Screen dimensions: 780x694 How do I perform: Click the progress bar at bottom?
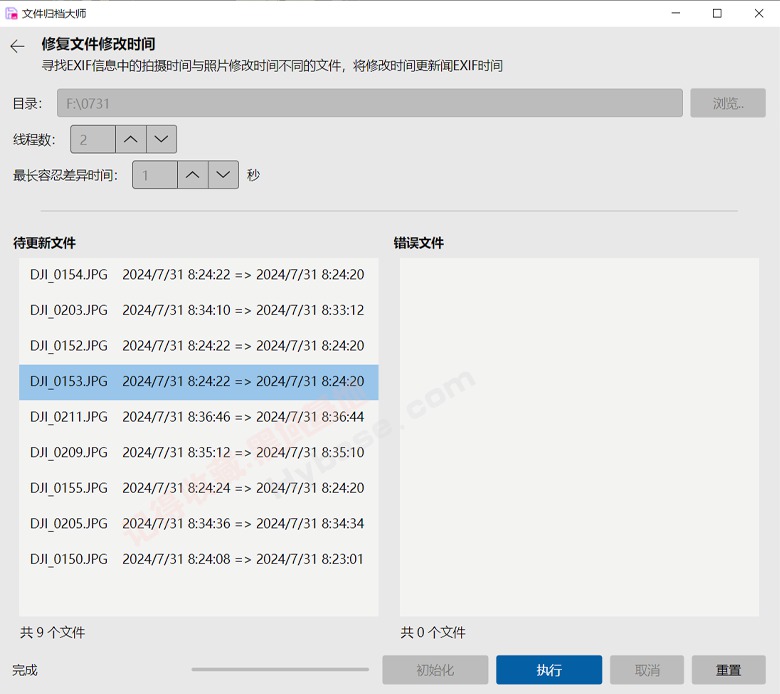tap(280, 670)
